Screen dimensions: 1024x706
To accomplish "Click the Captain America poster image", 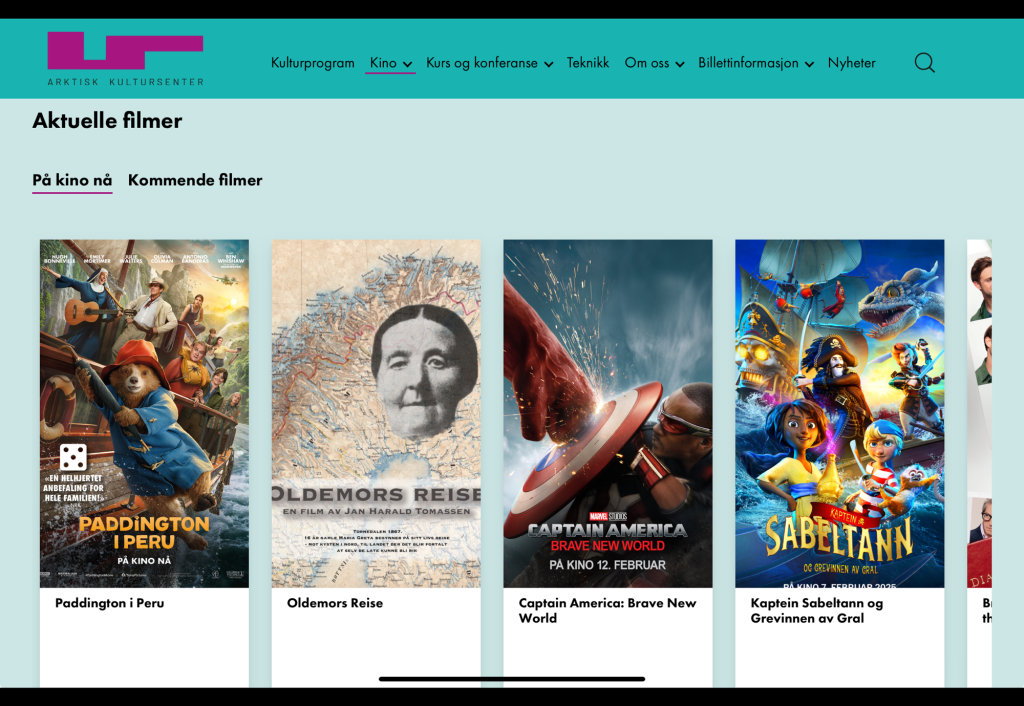I will point(608,413).
